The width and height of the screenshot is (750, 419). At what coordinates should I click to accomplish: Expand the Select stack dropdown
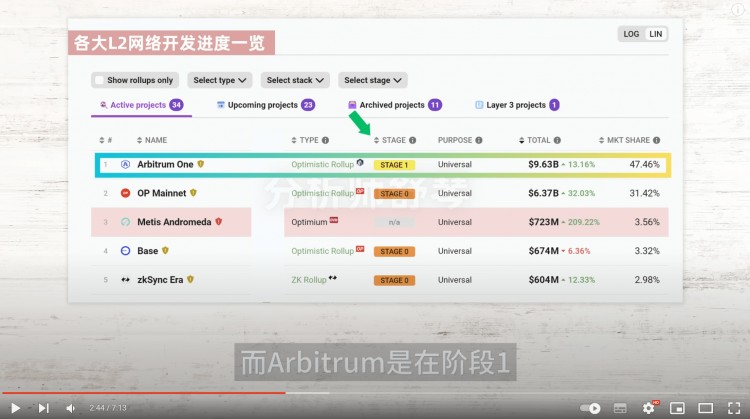(x=295, y=80)
